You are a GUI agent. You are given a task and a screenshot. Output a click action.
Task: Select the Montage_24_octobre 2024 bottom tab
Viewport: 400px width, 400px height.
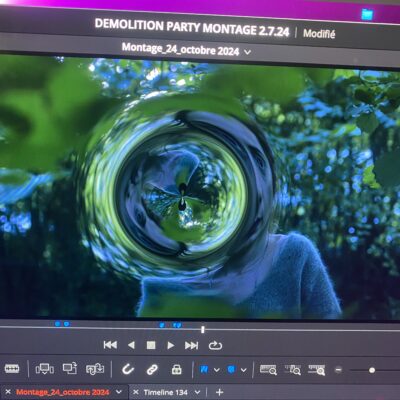[63, 392]
